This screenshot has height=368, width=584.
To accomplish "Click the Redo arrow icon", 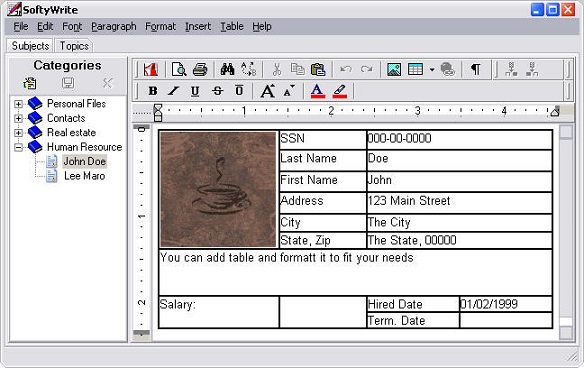I will 367,69.
